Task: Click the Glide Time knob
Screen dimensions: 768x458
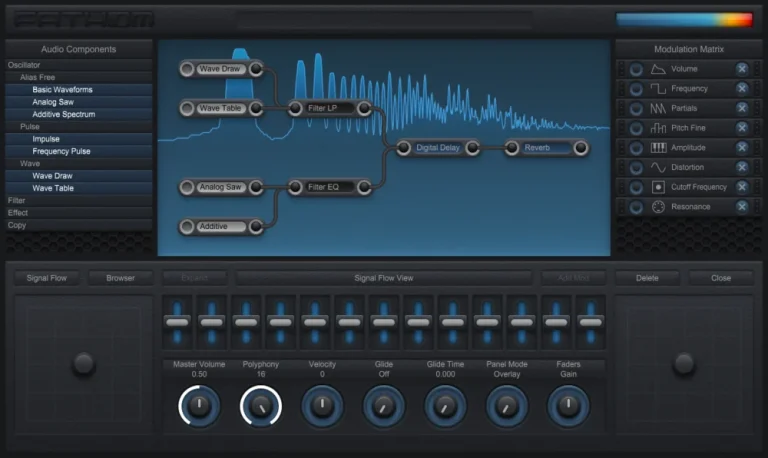Action: 445,406
